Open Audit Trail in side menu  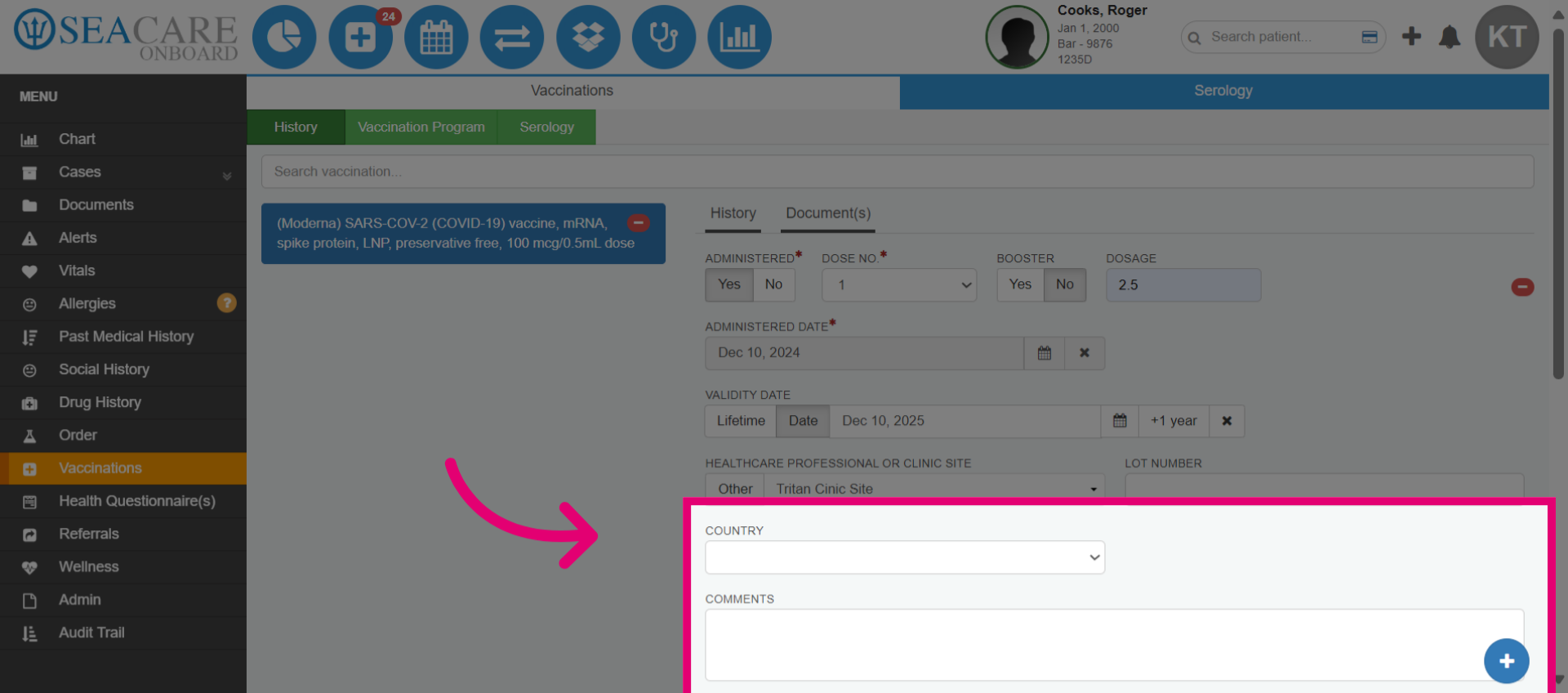click(123, 633)
